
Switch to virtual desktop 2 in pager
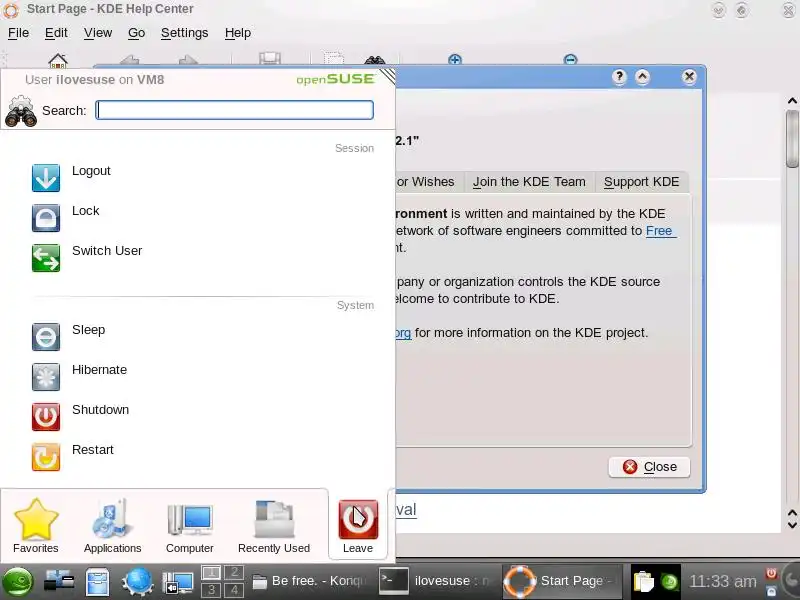(234, 572)
